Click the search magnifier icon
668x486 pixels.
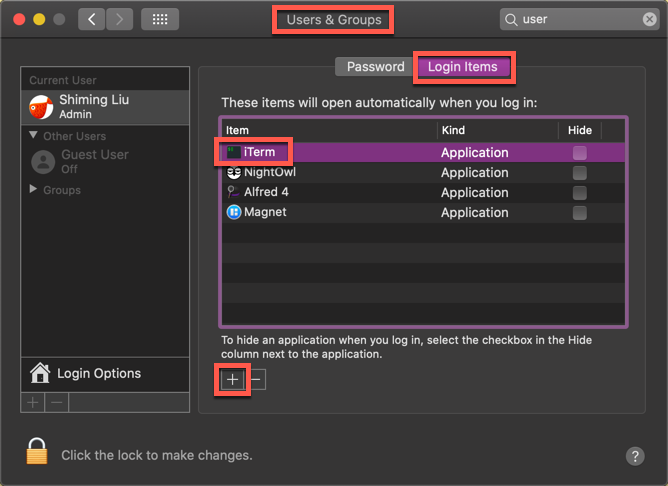tap(511, 20)
